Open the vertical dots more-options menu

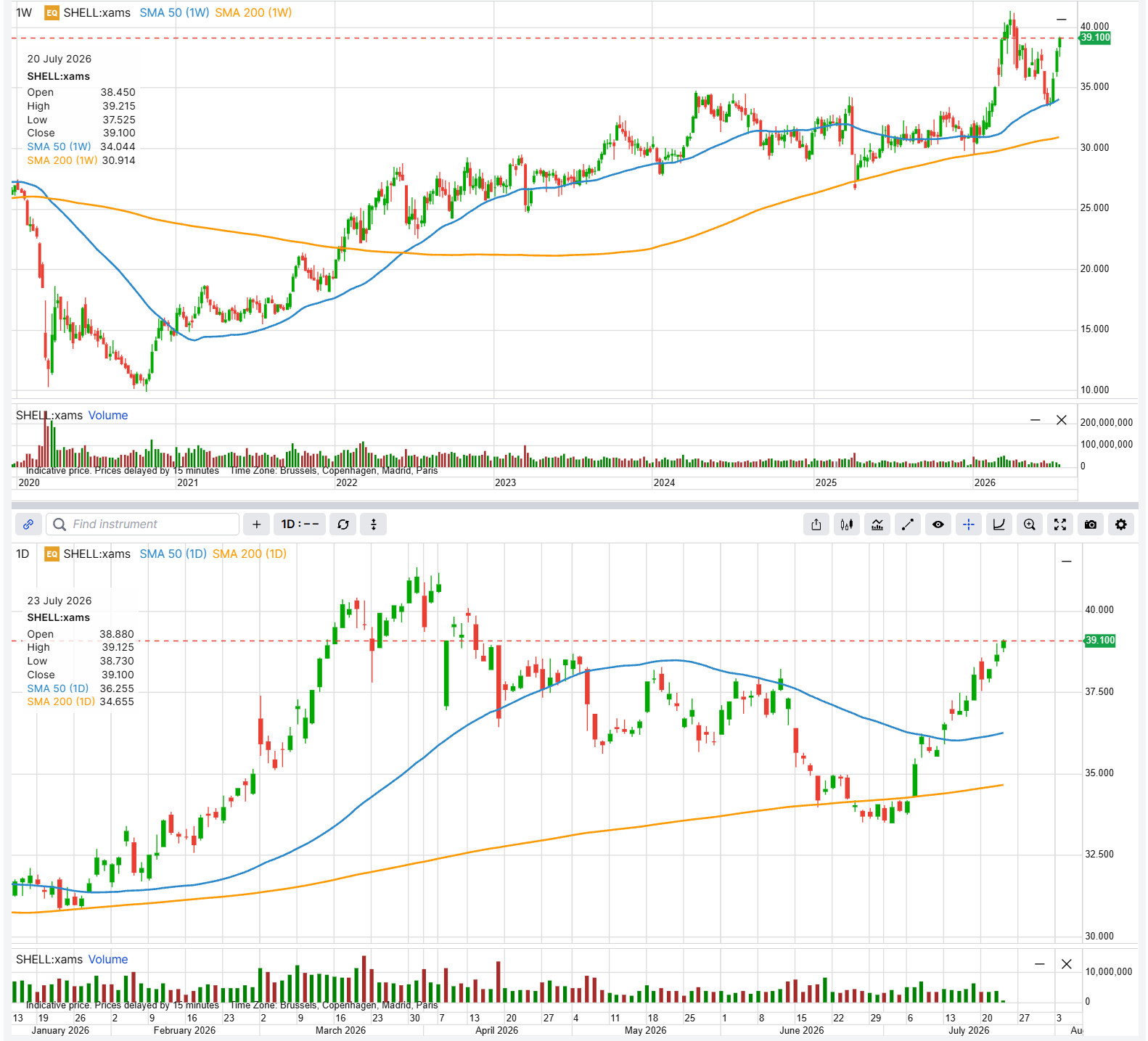click(x=374, y=524)
